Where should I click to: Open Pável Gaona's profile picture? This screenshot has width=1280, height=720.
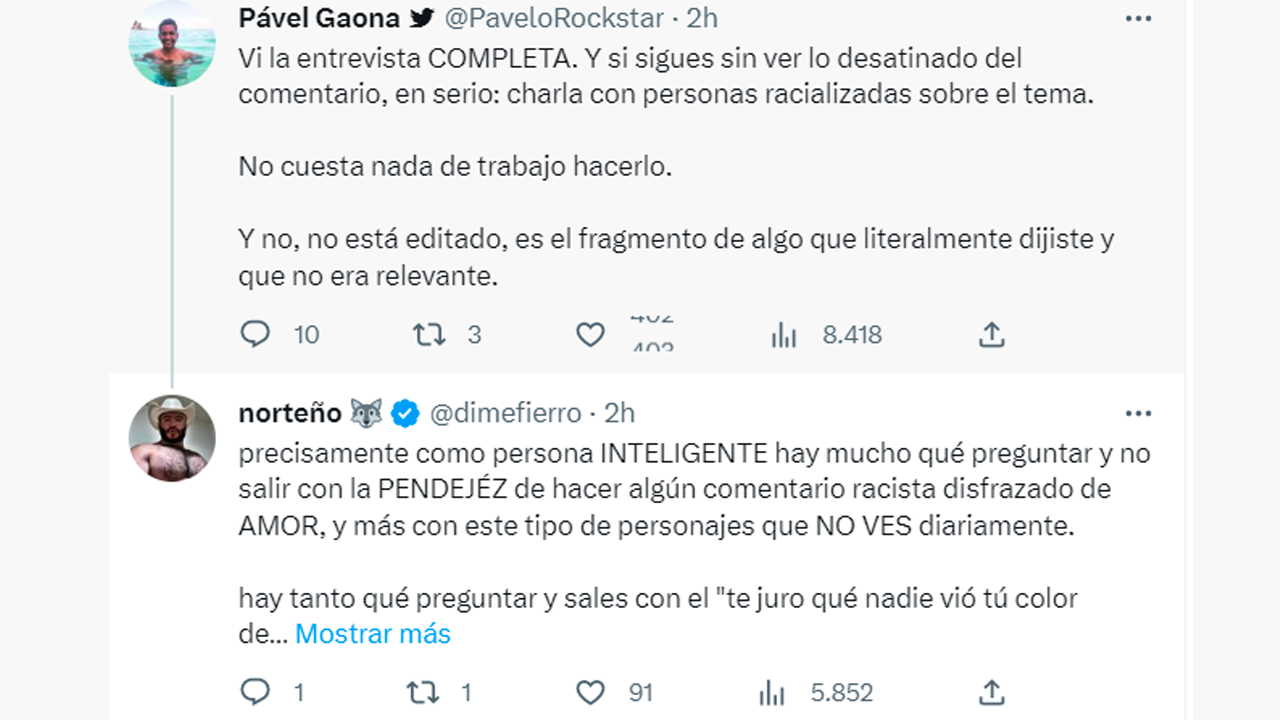[172, 44]
